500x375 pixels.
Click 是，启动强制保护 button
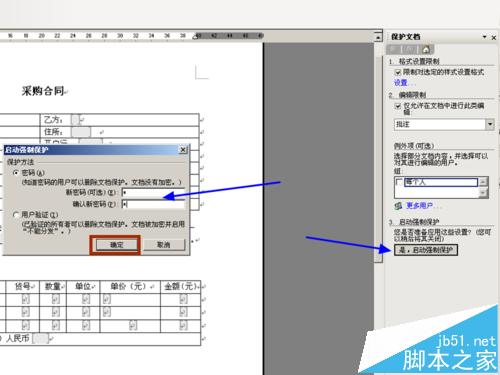(426, 250)
